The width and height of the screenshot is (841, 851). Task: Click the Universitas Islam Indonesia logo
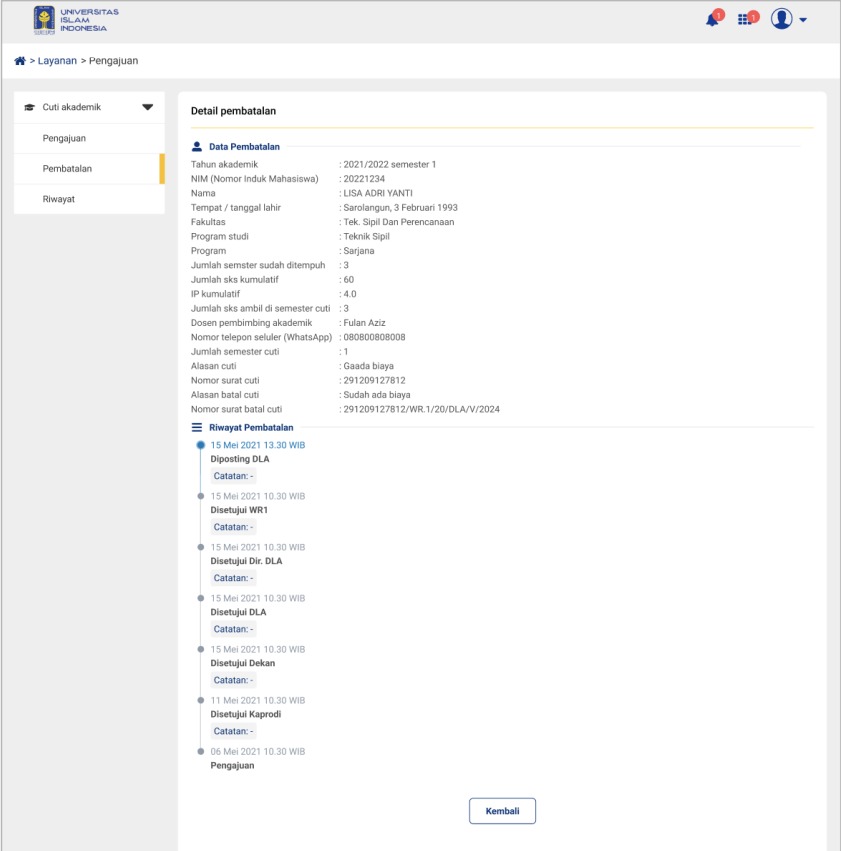click(76, 20)
